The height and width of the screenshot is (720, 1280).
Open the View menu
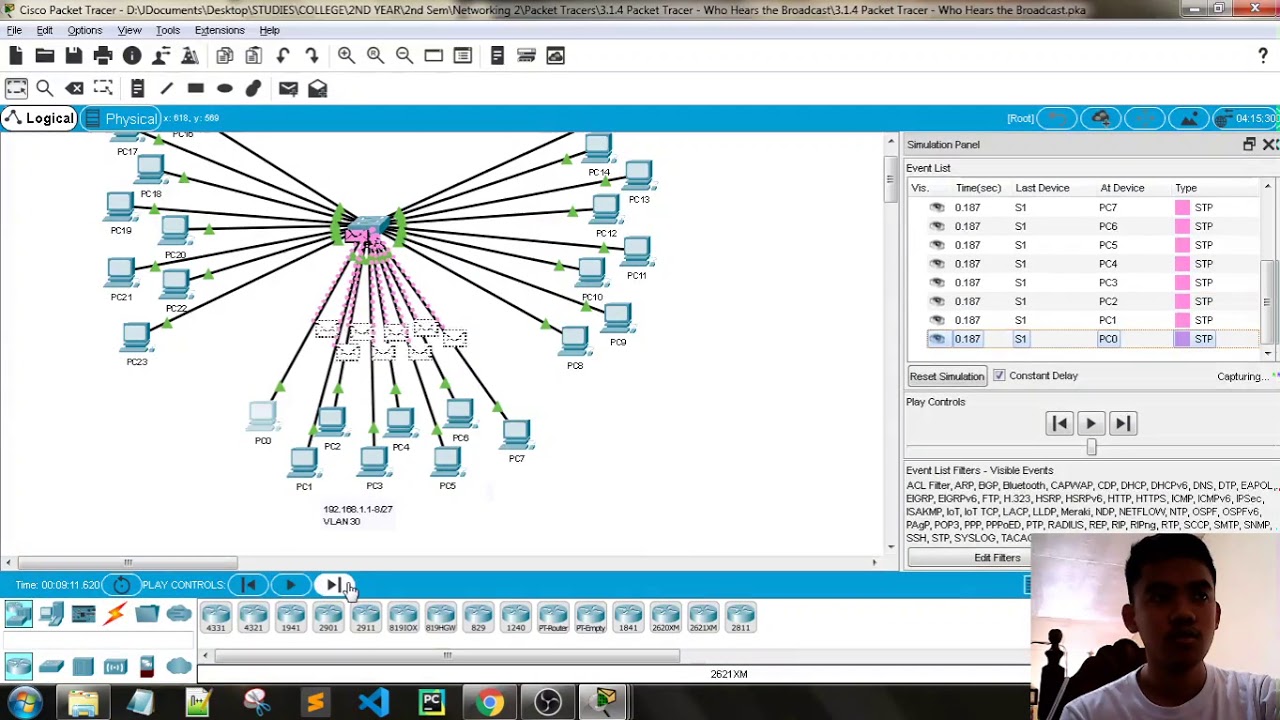[129, 30]
